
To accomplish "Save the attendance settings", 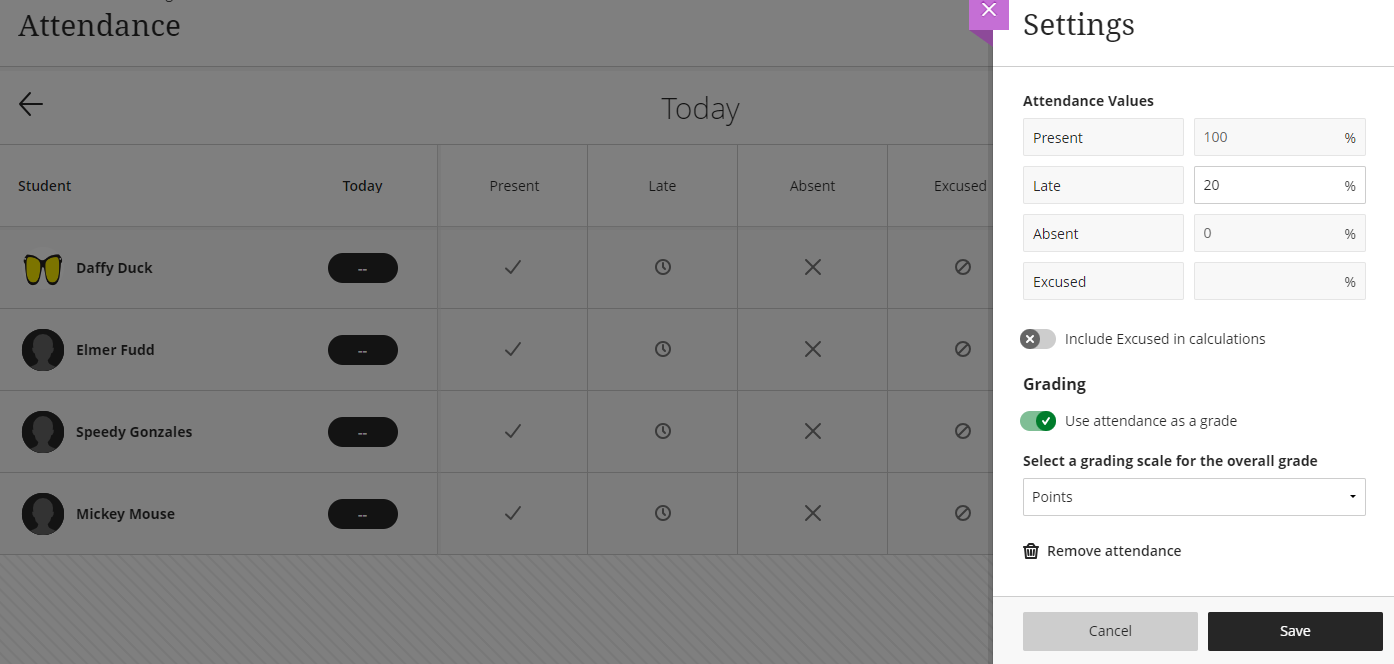I will (1294, 630).
